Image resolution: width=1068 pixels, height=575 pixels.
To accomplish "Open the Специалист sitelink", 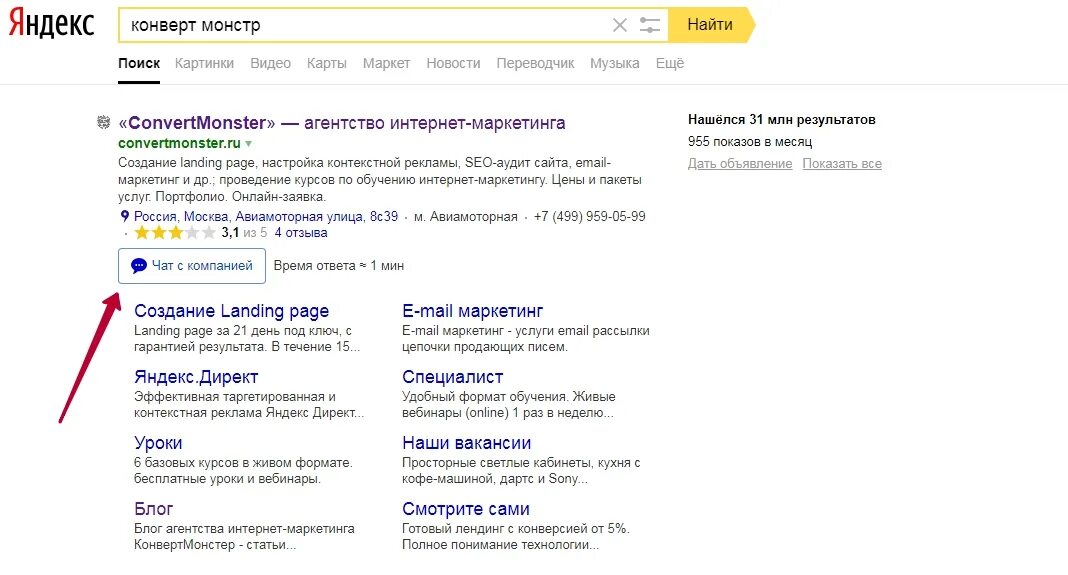I will (x=453, y=377).
